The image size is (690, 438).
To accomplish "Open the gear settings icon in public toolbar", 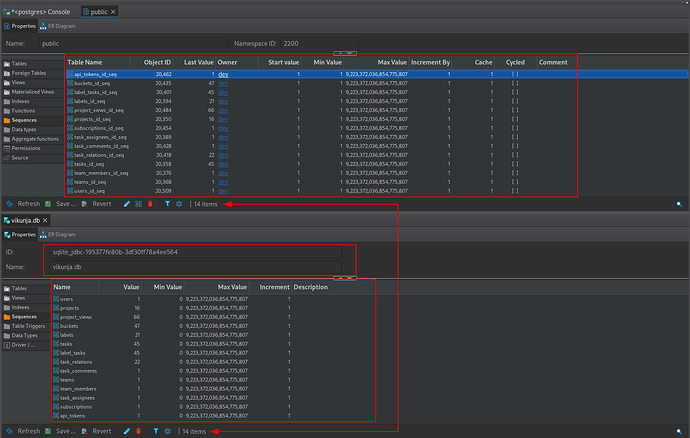I will pos(179,204).
